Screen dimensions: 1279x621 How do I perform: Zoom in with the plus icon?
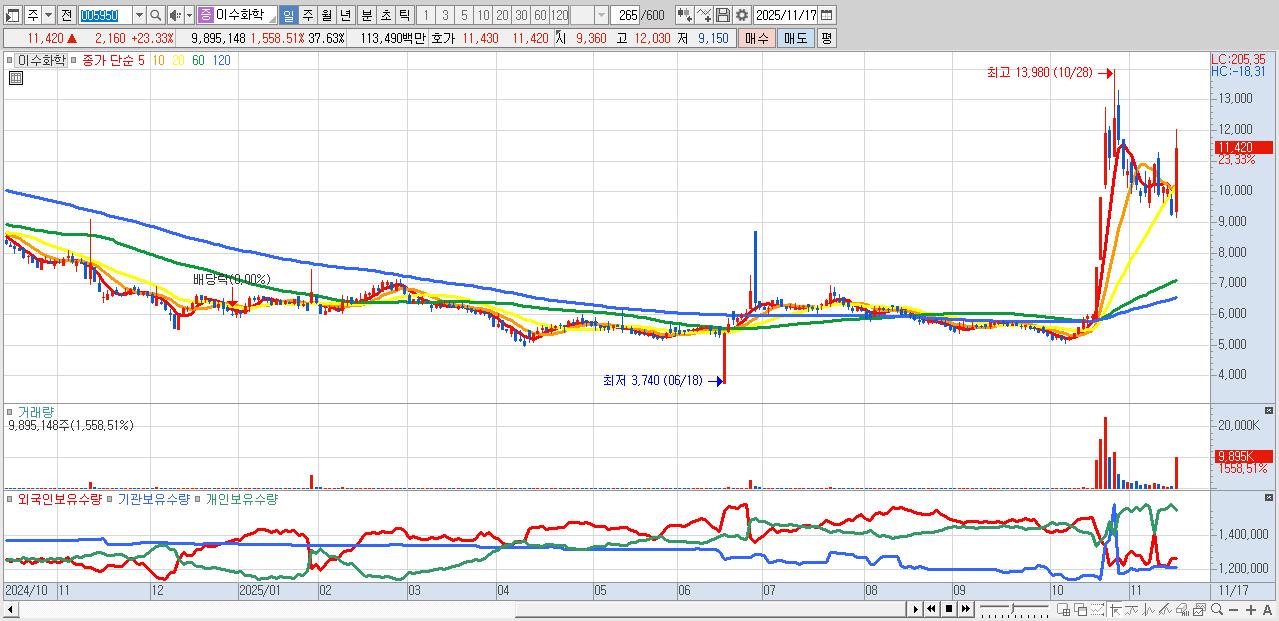click(1251, 610)
